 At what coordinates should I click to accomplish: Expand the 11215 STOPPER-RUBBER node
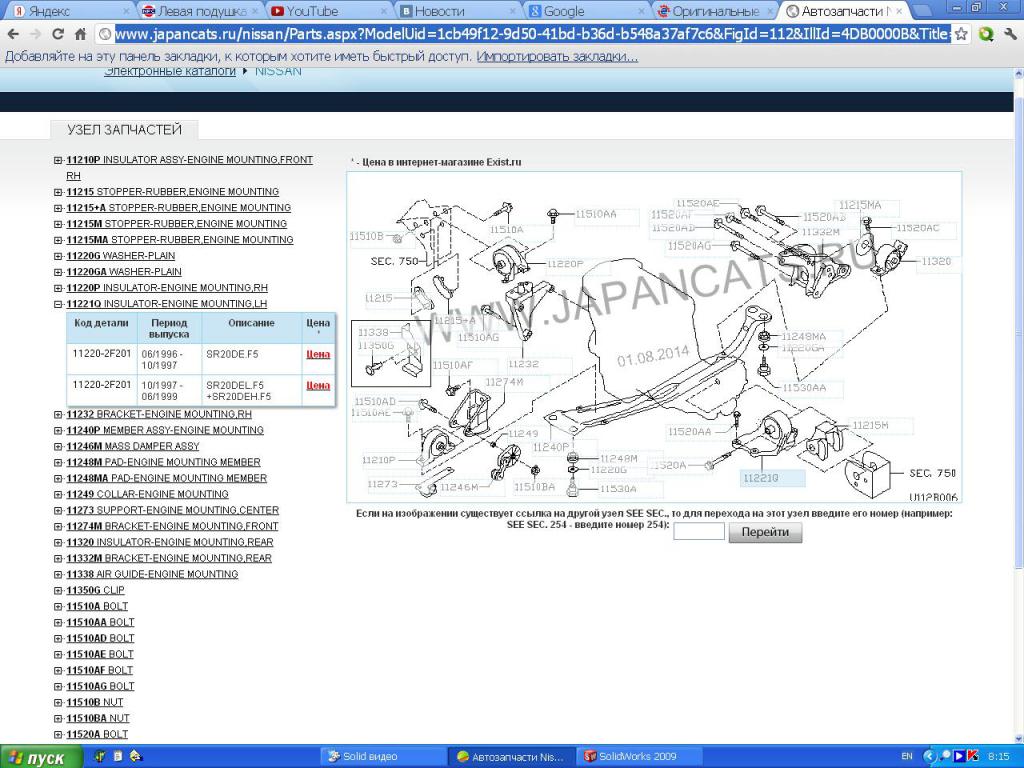tap(58, 192)
